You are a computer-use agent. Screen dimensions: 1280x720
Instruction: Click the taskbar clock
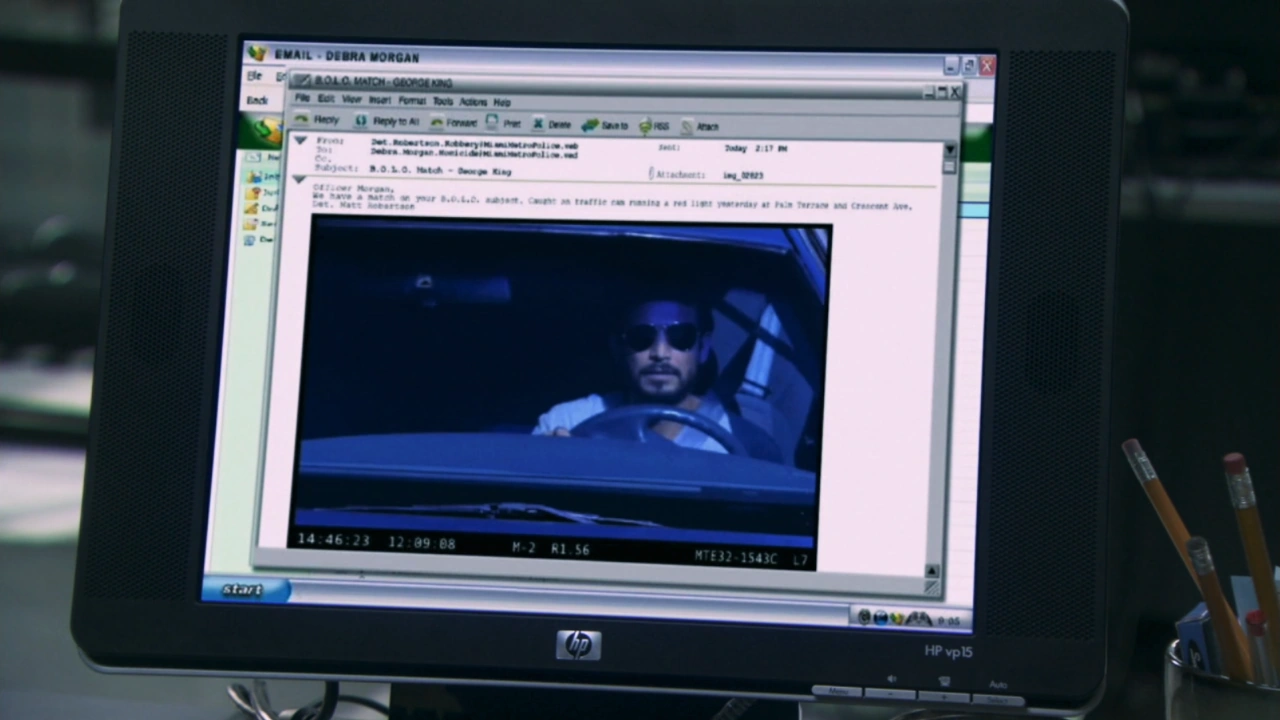949,621
